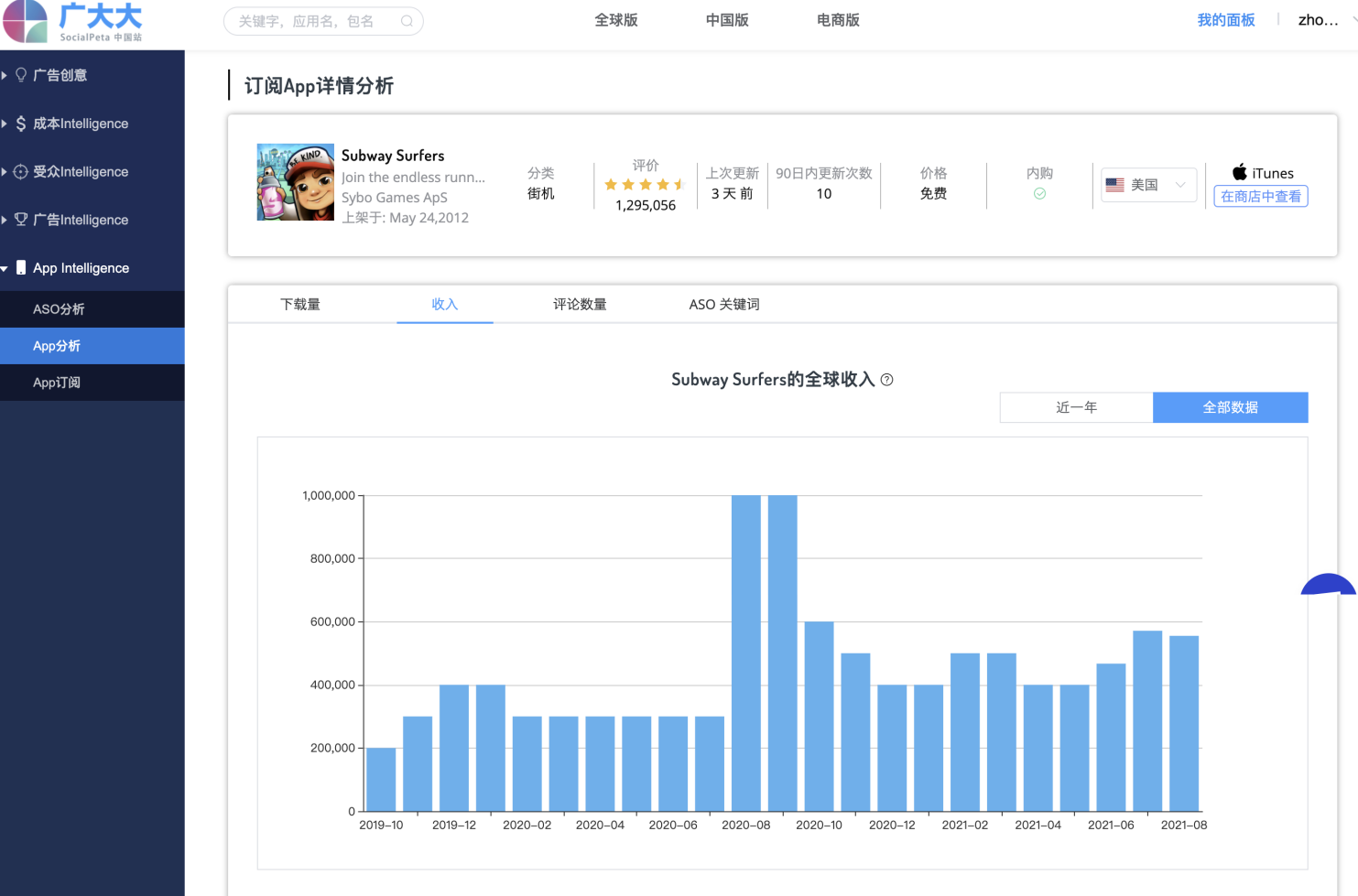Click the 在商店中查看 button
The height and width of the screenshot is (896, 1358).
1261,196
